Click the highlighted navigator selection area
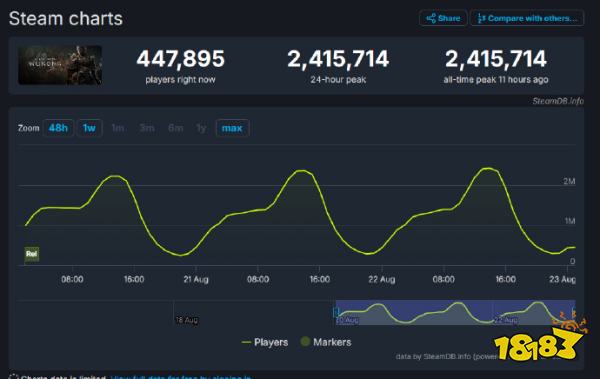This screenshot has width=600, height=379. coord(455,312)
